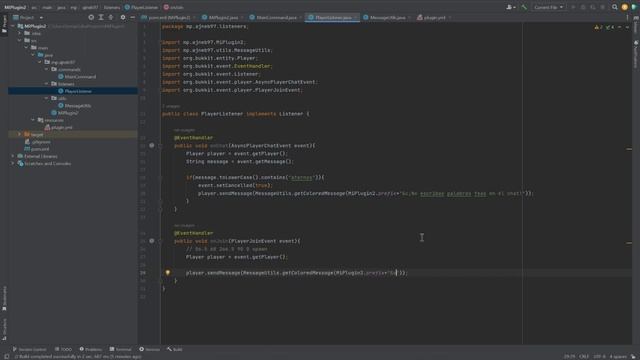The image size is (640, 360).
Task: Select plugin.yml in project tree
Action: click(61, 127)
